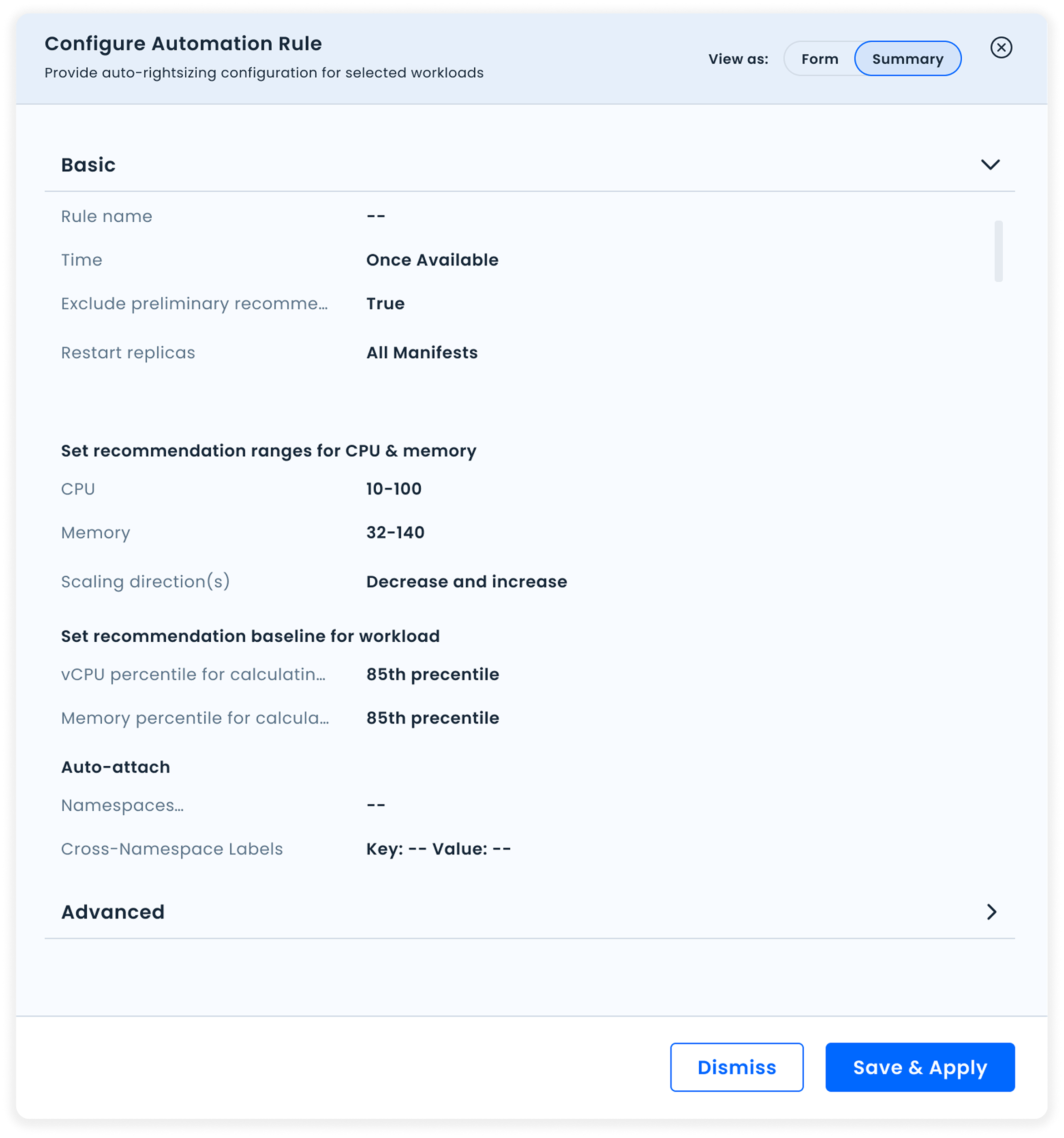1064x1138 pixels.
Task: Select the Once Available time value
Action: pyautogui.click(x=432, y=260)
